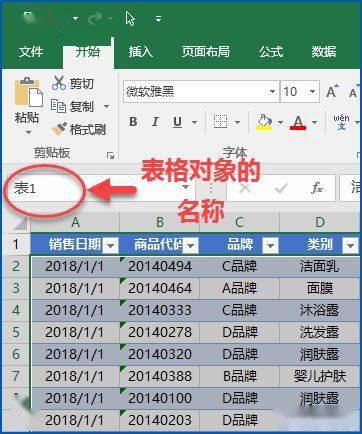Image resolution: width=362 pixels, height=434 pixels.
Task: Select the B品牌 cell
Action: click(x=239, y=376)
